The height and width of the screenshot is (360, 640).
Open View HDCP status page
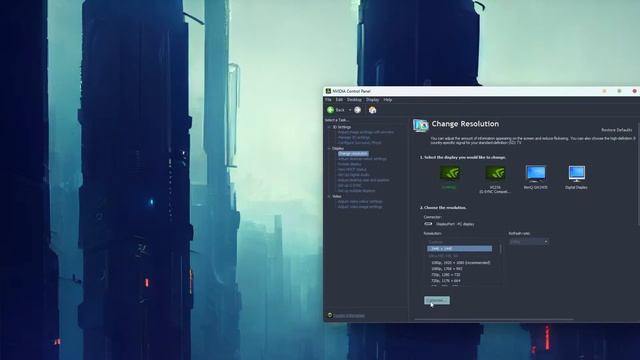[x=352, y=169]
